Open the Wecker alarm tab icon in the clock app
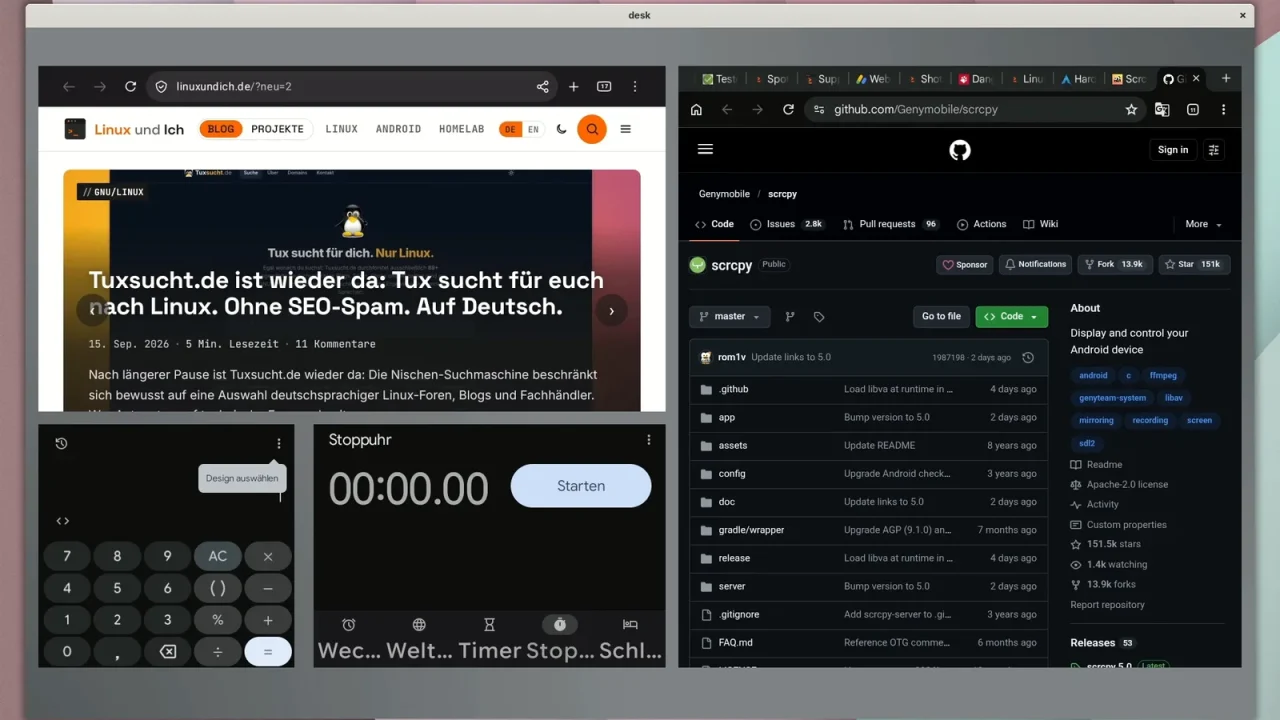The image size is (1280, 720). [x=349, y=625]
